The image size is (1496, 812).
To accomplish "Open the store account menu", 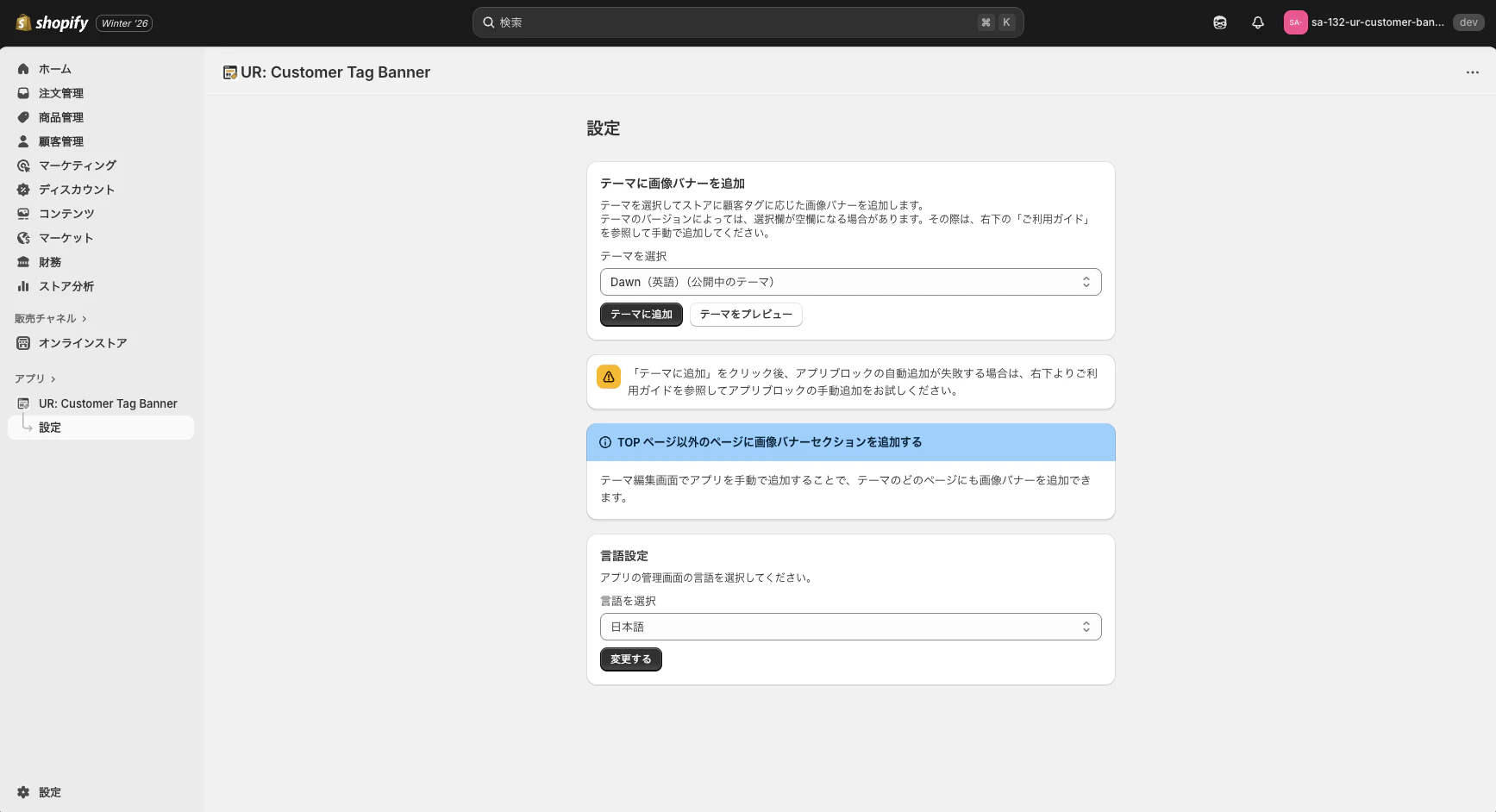I will click(x=1383, y=22).
